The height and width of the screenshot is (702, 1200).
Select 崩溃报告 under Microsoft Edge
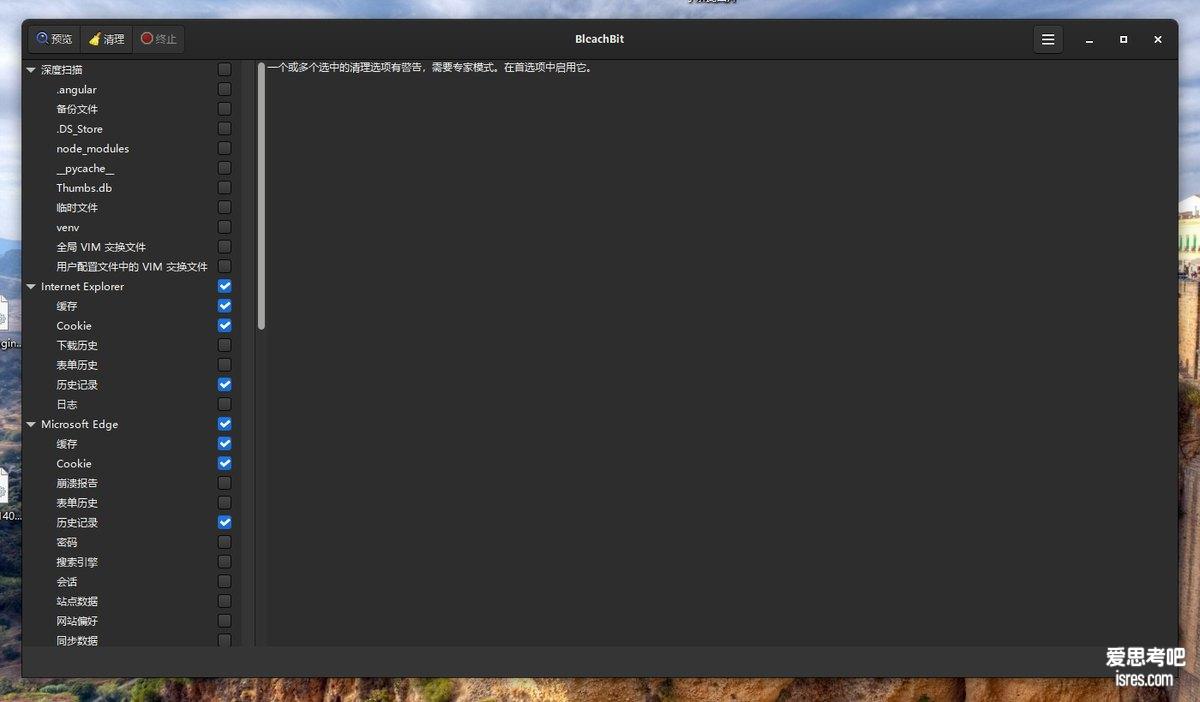[77, 484]
